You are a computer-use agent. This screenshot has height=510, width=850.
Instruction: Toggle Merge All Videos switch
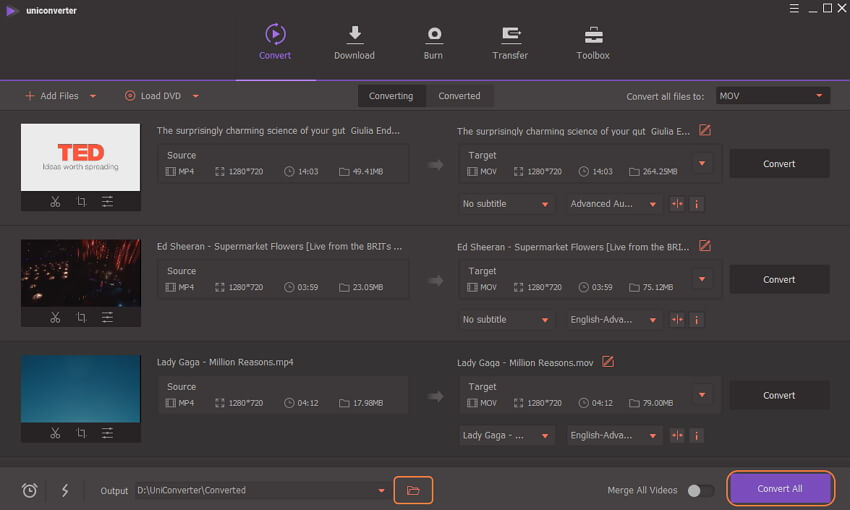(x=700, y=490)
